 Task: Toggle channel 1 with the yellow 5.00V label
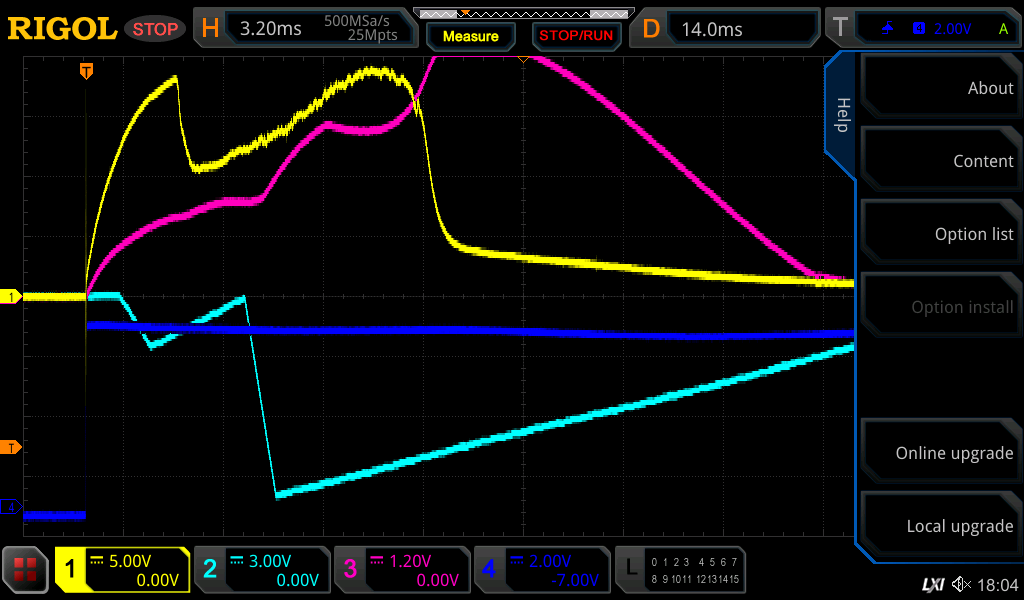(x=122, y=570)
